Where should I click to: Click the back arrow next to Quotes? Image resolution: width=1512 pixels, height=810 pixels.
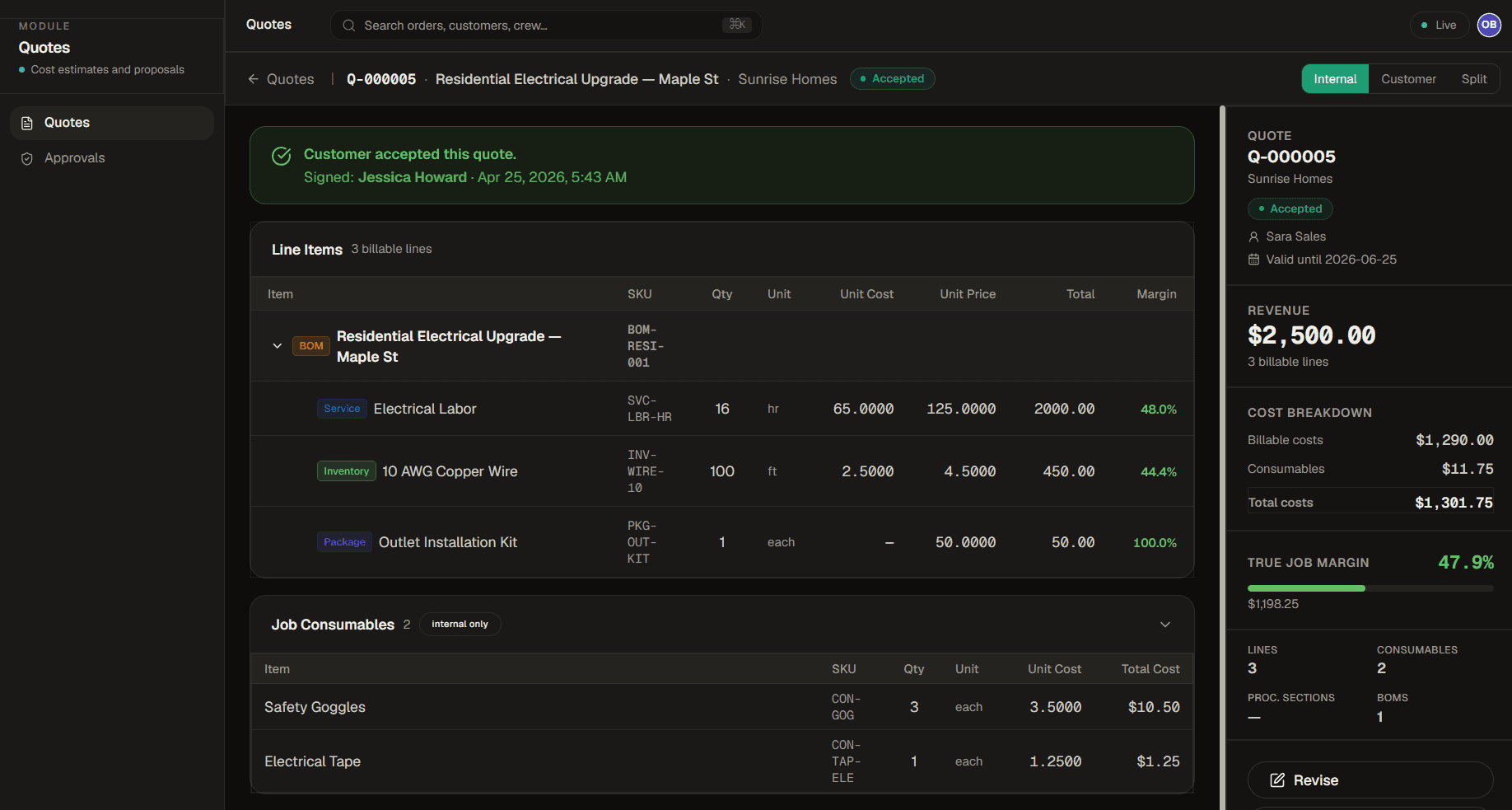tap(254, 79)
